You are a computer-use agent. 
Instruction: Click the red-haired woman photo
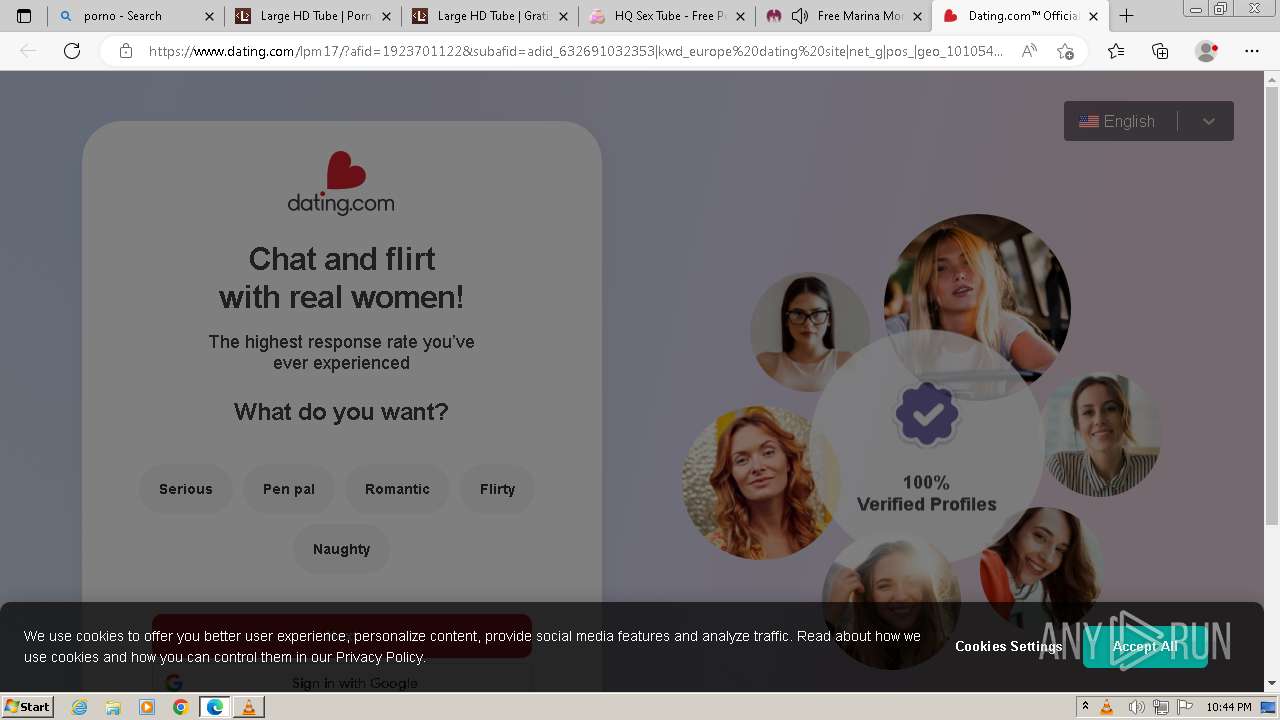pos(758,483)
